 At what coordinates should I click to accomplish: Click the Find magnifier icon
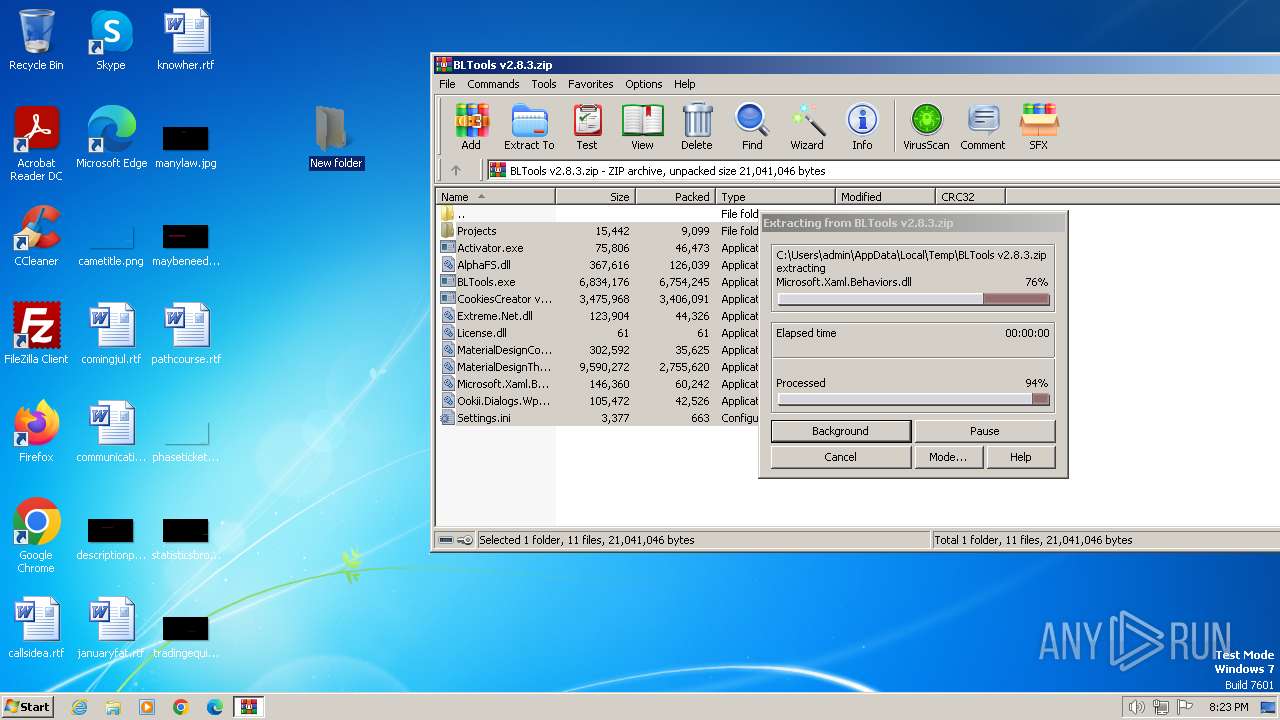[x=752, y=126]
